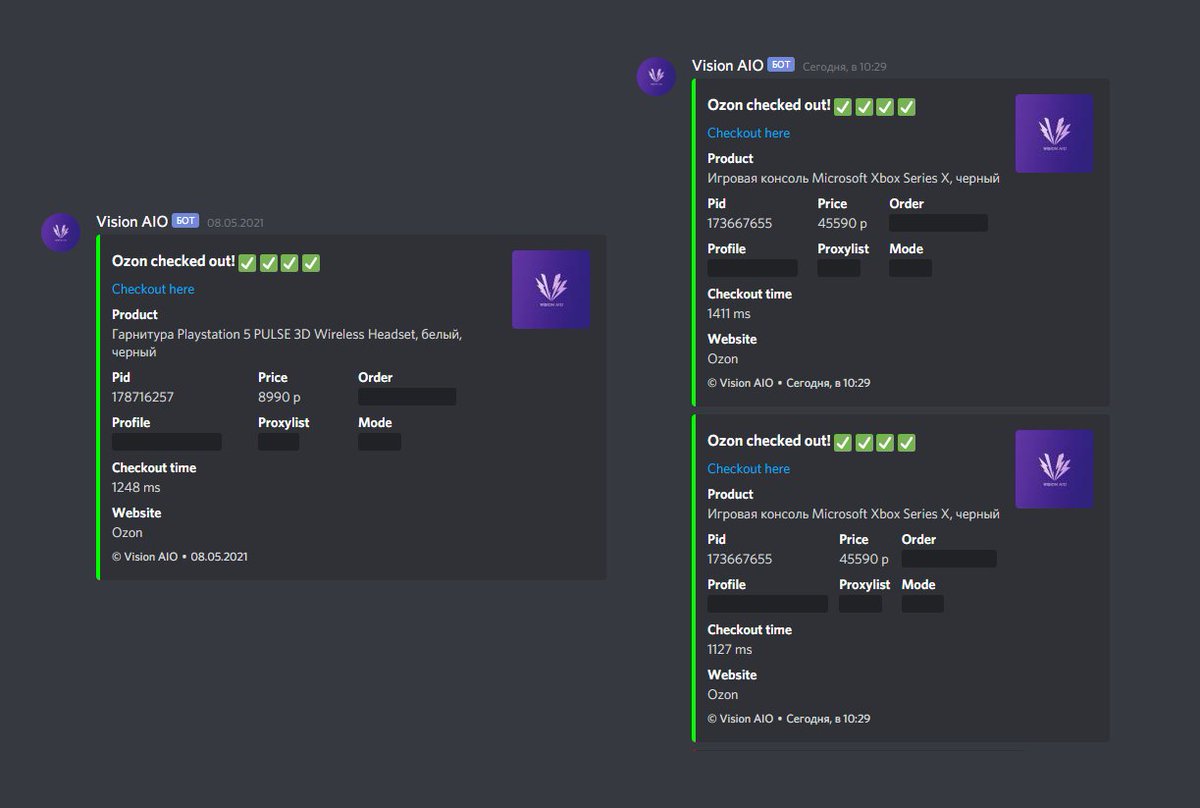
Task: Click Ozon website value in the headset embed
Action: click(x=127, y=533)
